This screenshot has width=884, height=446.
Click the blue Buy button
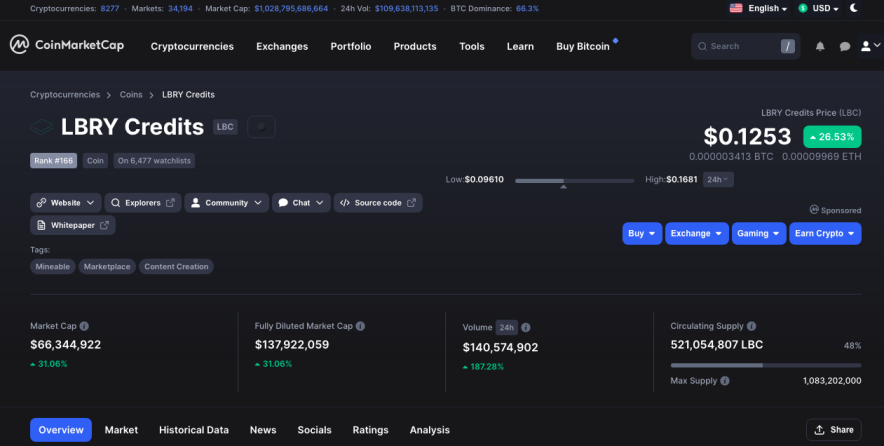tap(642, 233)
